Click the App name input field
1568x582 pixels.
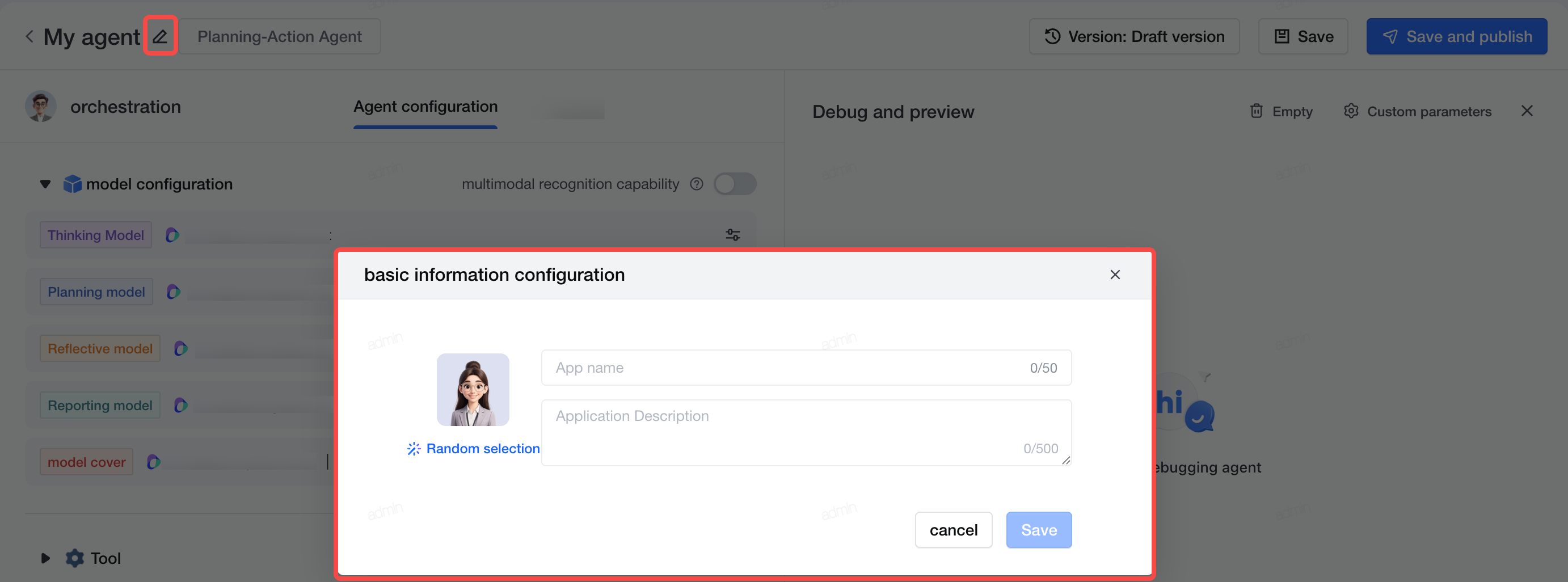806,368
